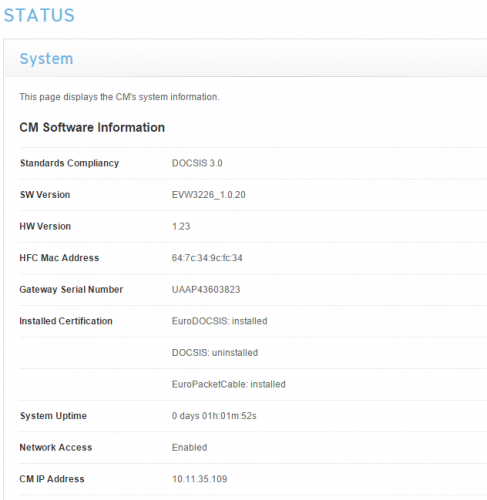Click the EuroPacketCable: installed entry
This screenshot has width=487, height=500.
point(229,384)
